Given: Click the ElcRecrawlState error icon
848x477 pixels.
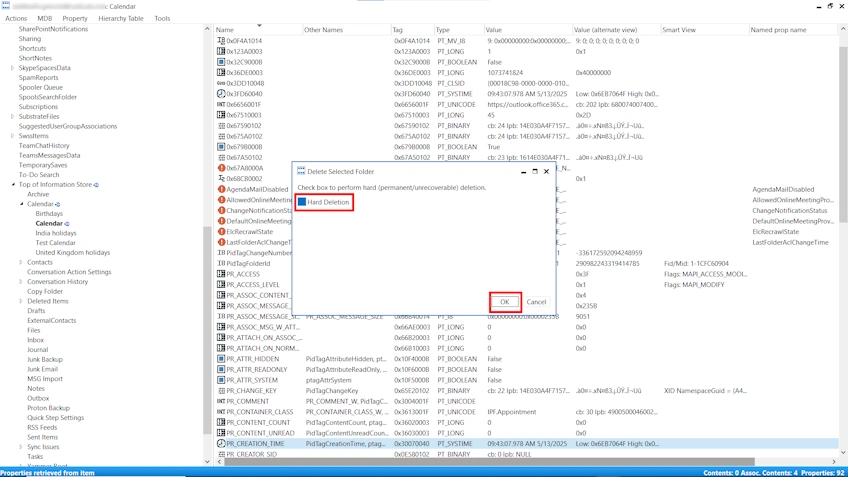Looking at the screenshot, I should [x=221, y=231].
